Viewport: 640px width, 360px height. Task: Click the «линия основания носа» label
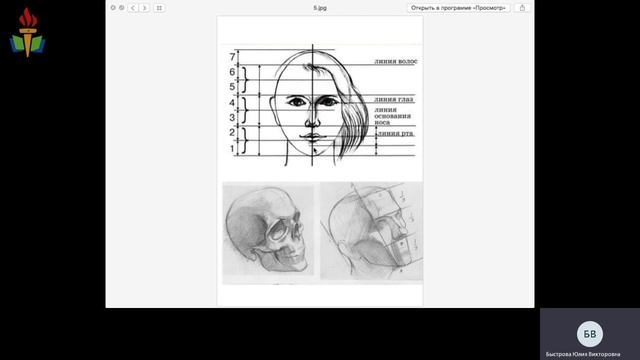(x=393, y=116)
